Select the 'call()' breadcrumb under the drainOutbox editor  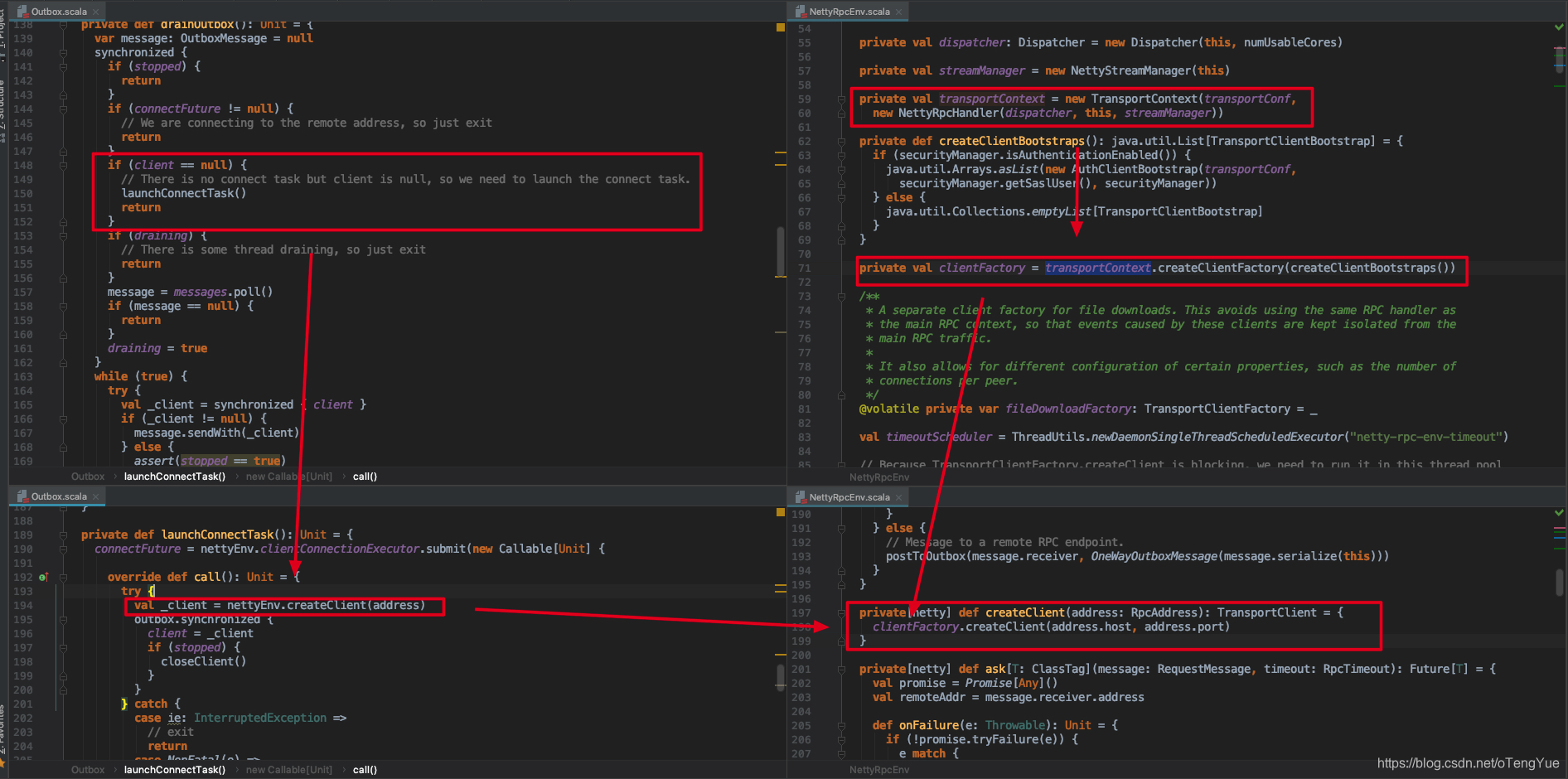[365, 477]
